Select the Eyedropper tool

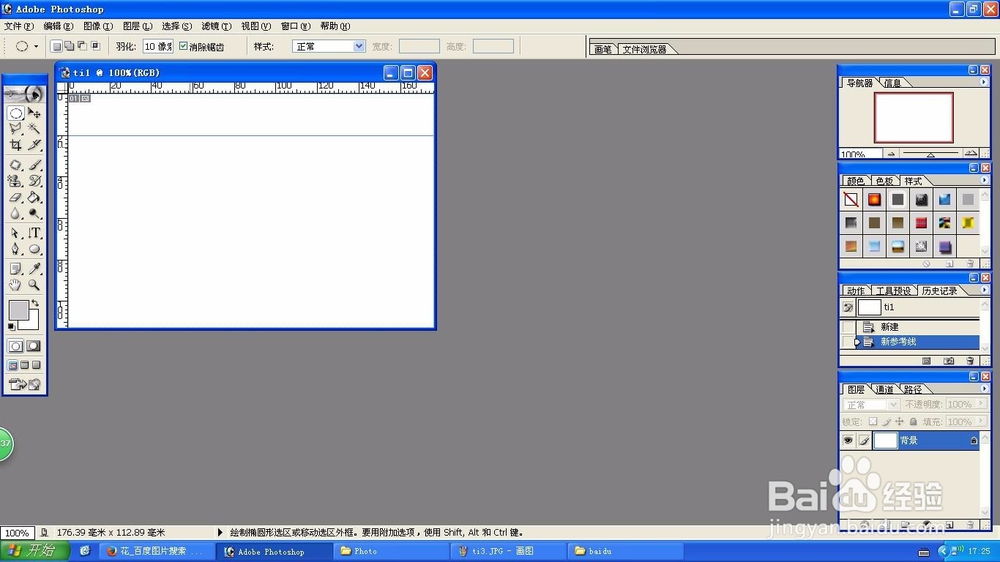click(34, 269)
